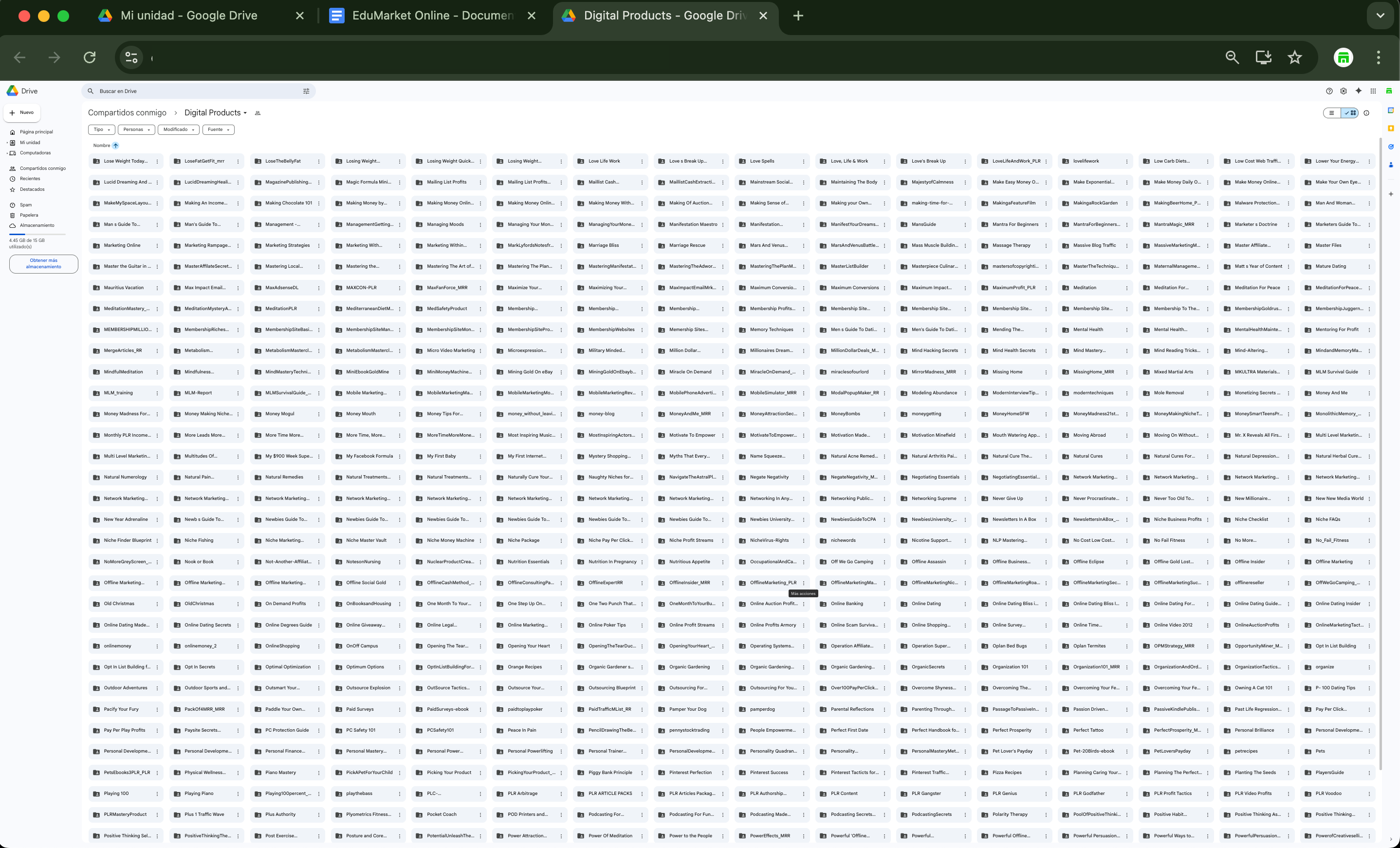The height and width of the screenshot is (848, 1400).
Task: Expand the Digital Products folder menu
Action: point(245,113)
